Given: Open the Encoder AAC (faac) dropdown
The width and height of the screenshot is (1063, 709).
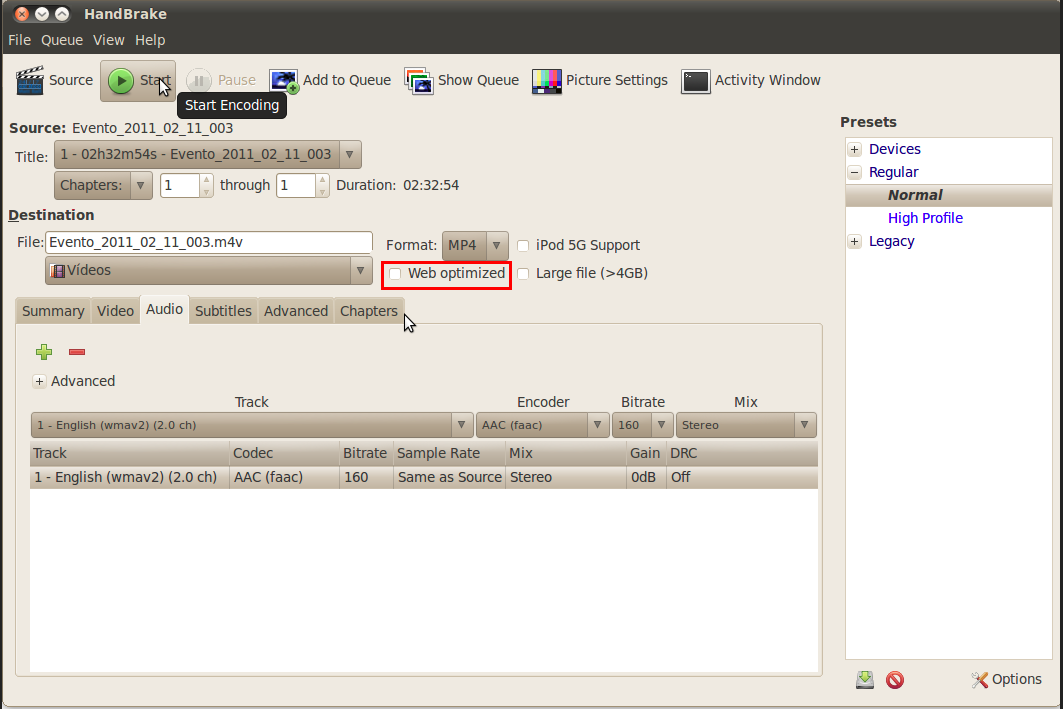Looking at the screenshot, I should [x=542, y=425].
